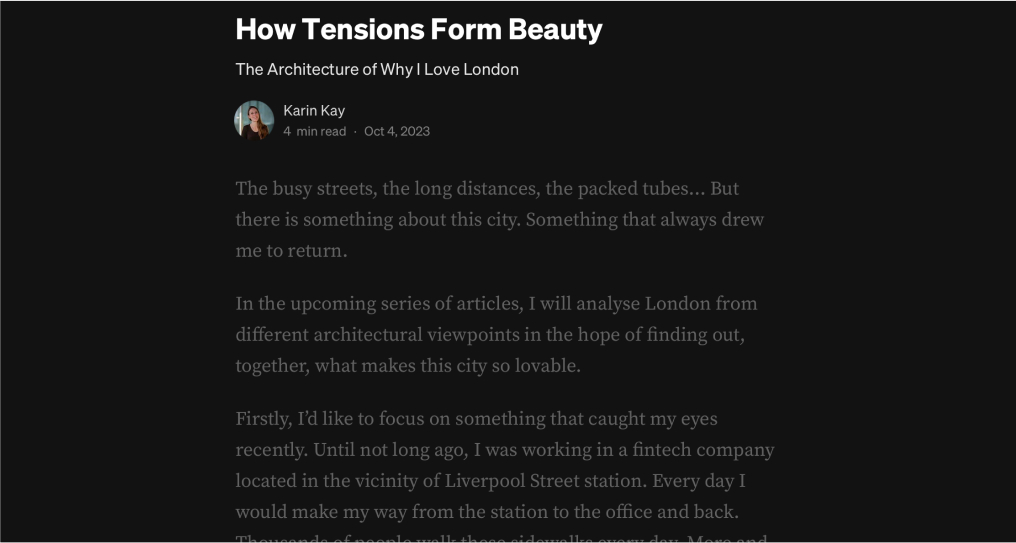Viewport: 1016px width, 543px height.
Task: Click the dot separator between read time and date
Action: pos(355,132)
